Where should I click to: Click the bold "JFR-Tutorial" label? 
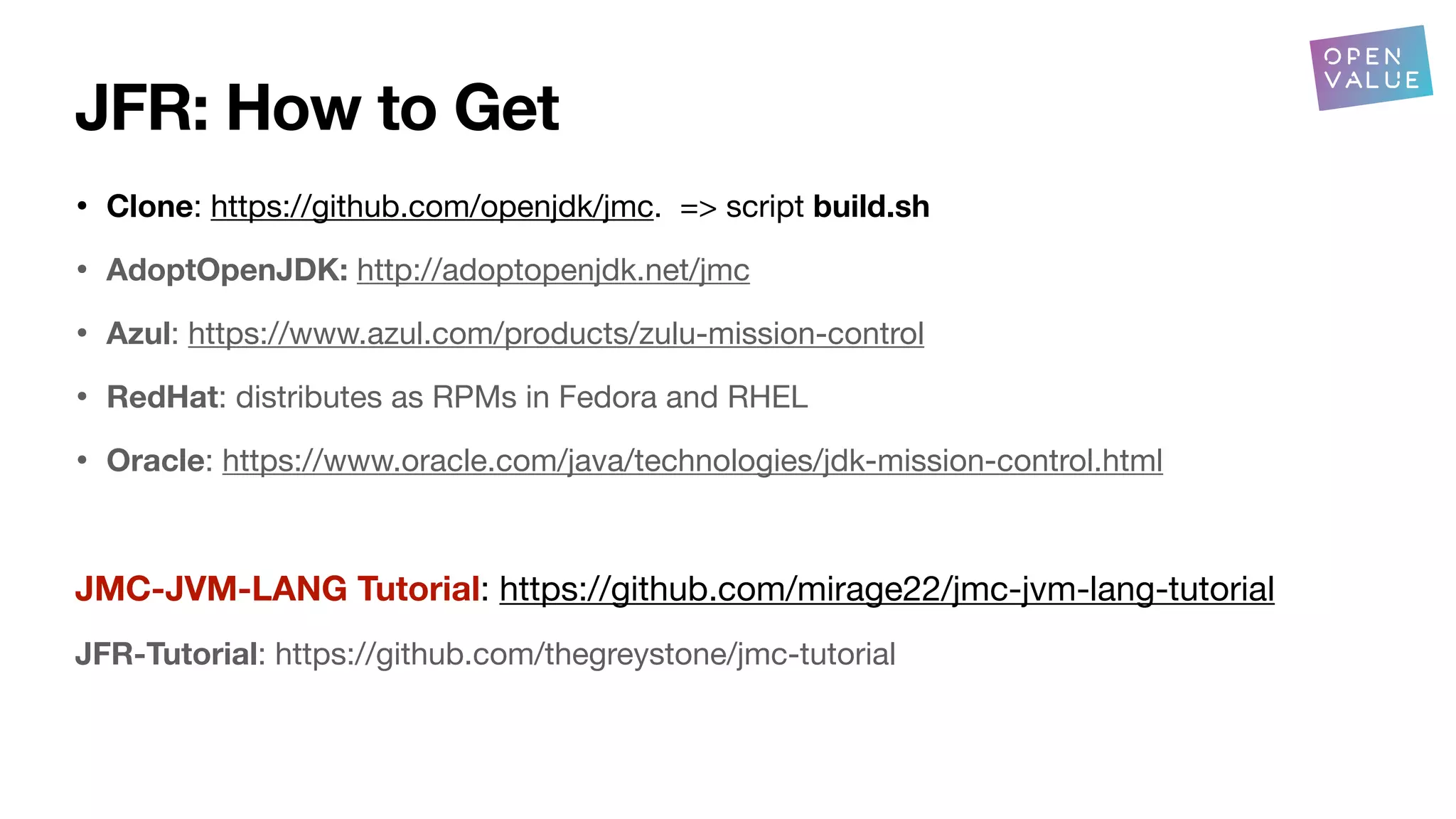point(166,654)
